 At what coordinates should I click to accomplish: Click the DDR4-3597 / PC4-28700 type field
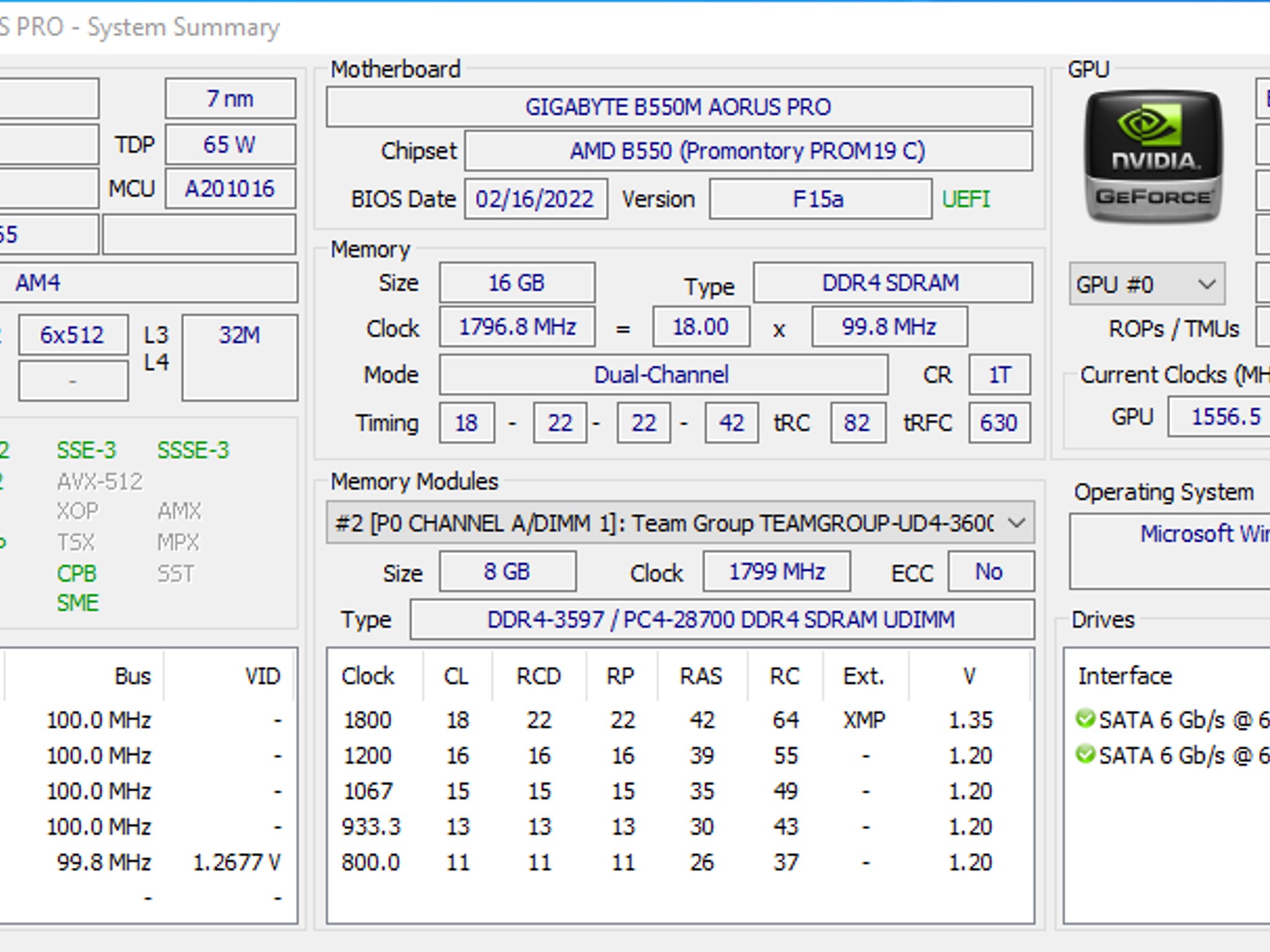coord(722,619)
